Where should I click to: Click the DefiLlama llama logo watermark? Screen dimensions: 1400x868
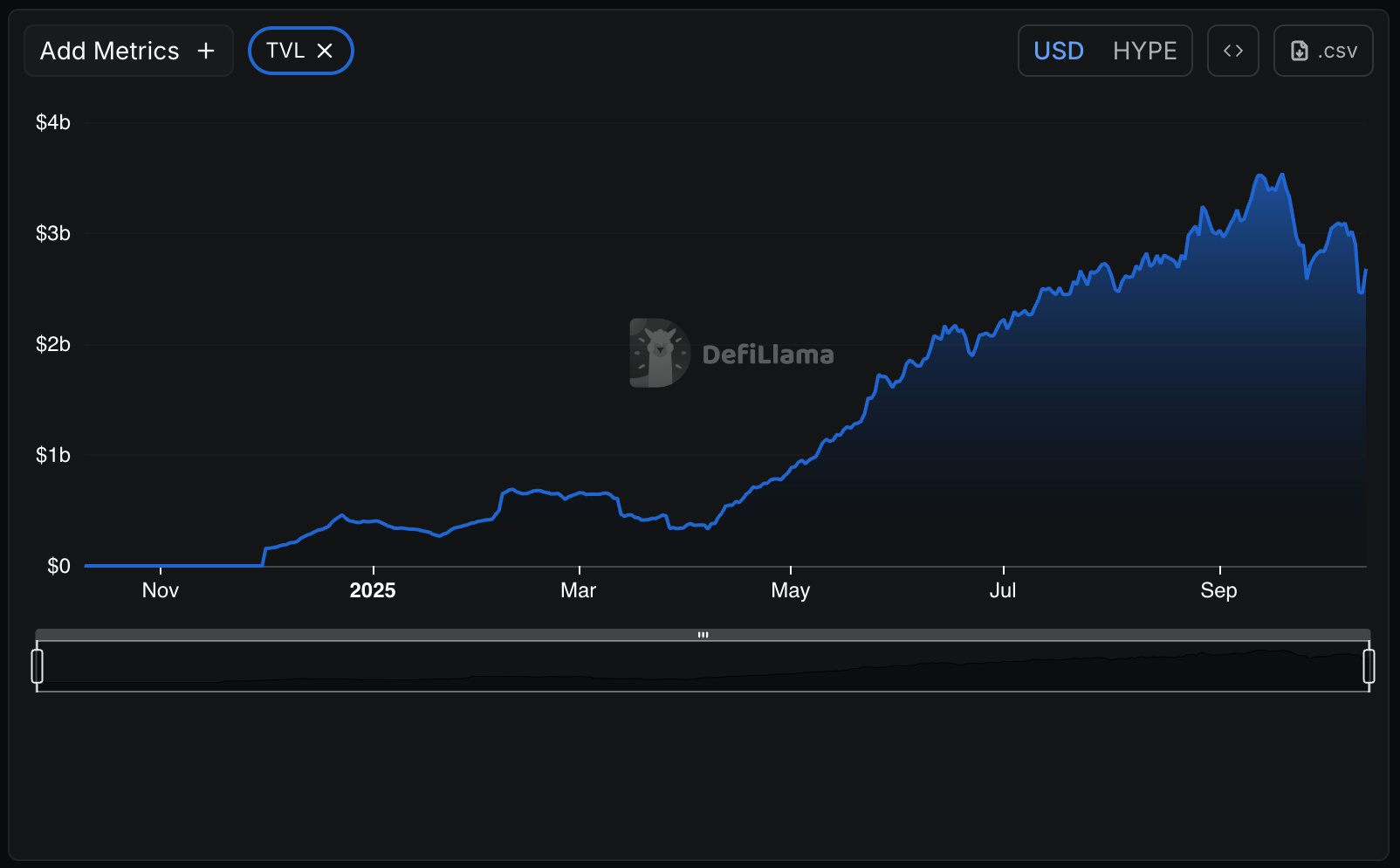tap(660, 353)
